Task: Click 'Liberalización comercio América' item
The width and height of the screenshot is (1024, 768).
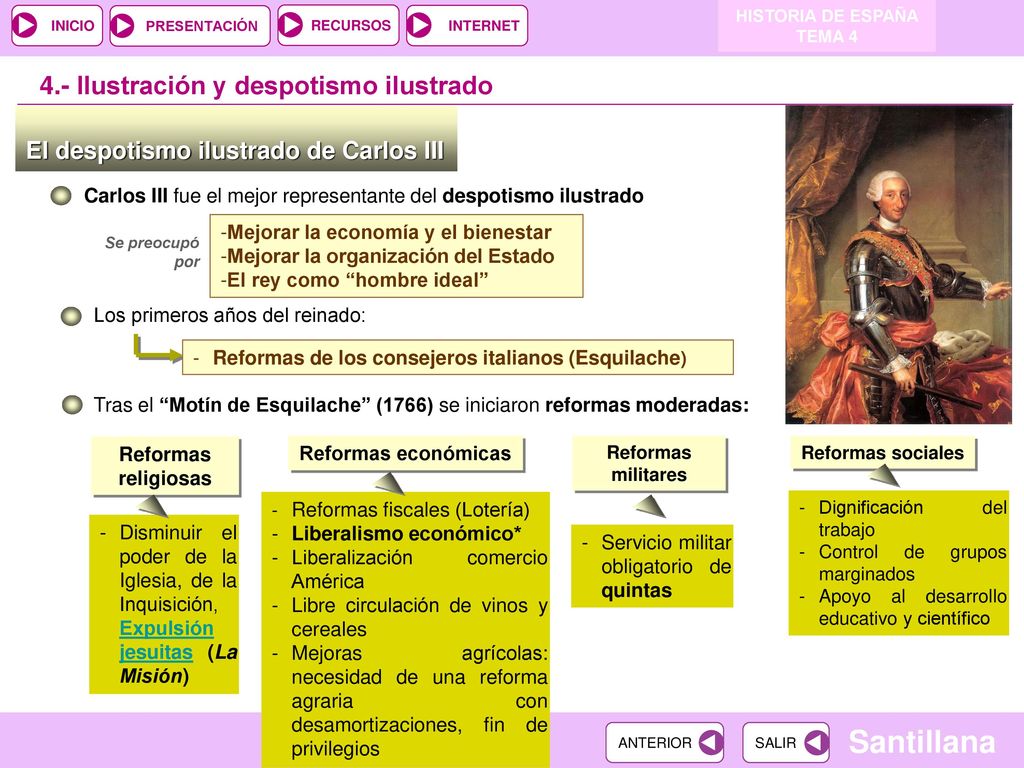Action: tap(419, 569)
